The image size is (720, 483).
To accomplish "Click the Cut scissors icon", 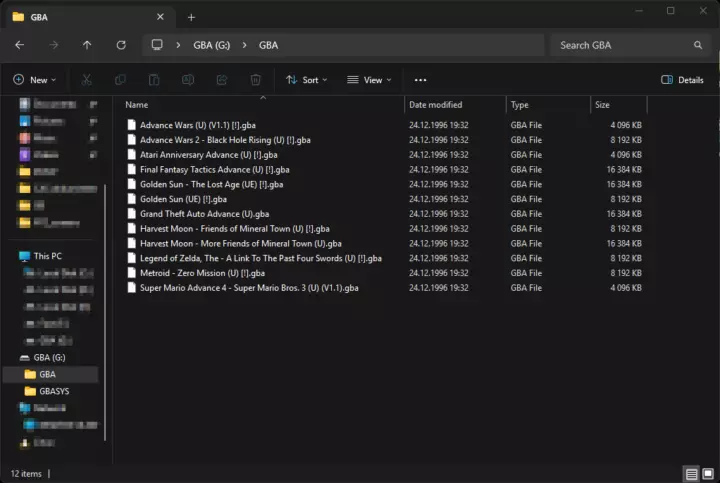I will coord(86,80).
